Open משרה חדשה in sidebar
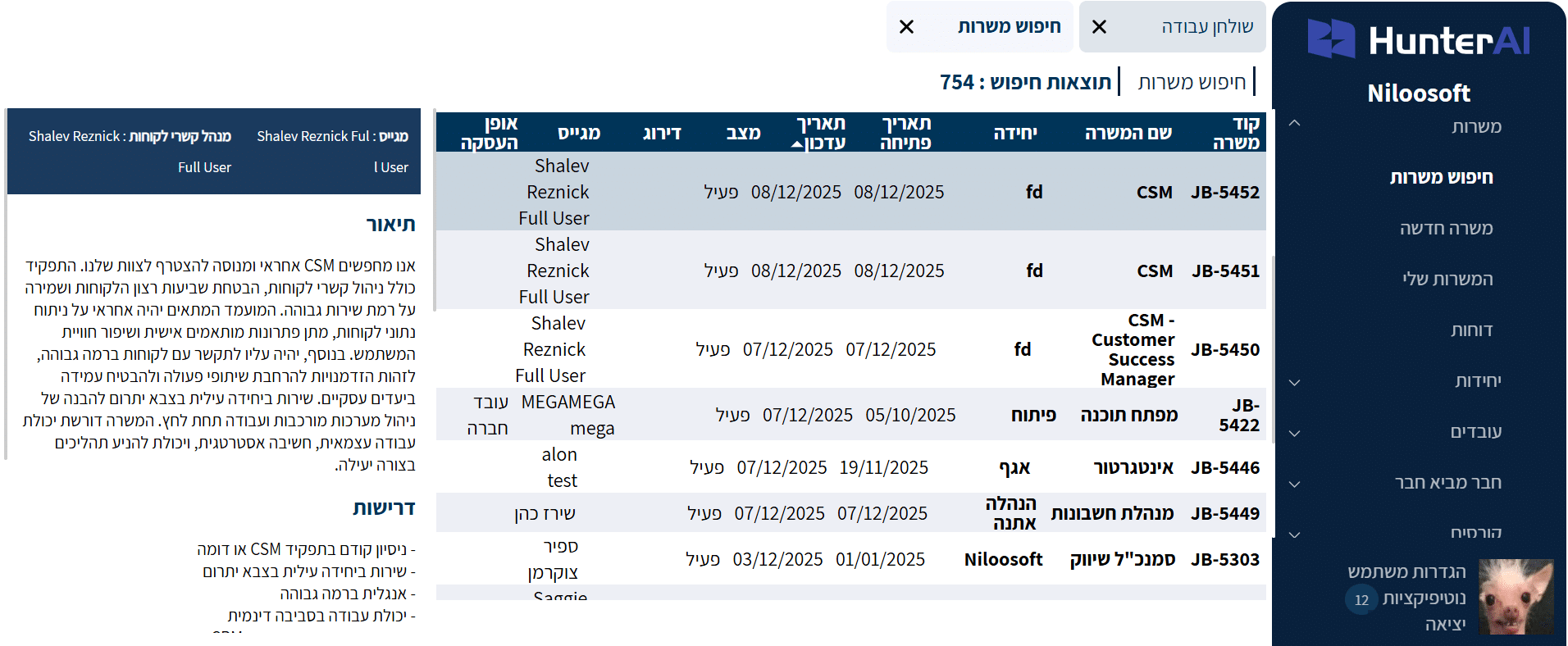This screenshot has height=646, width=1568. click(x=1446, y=228)
